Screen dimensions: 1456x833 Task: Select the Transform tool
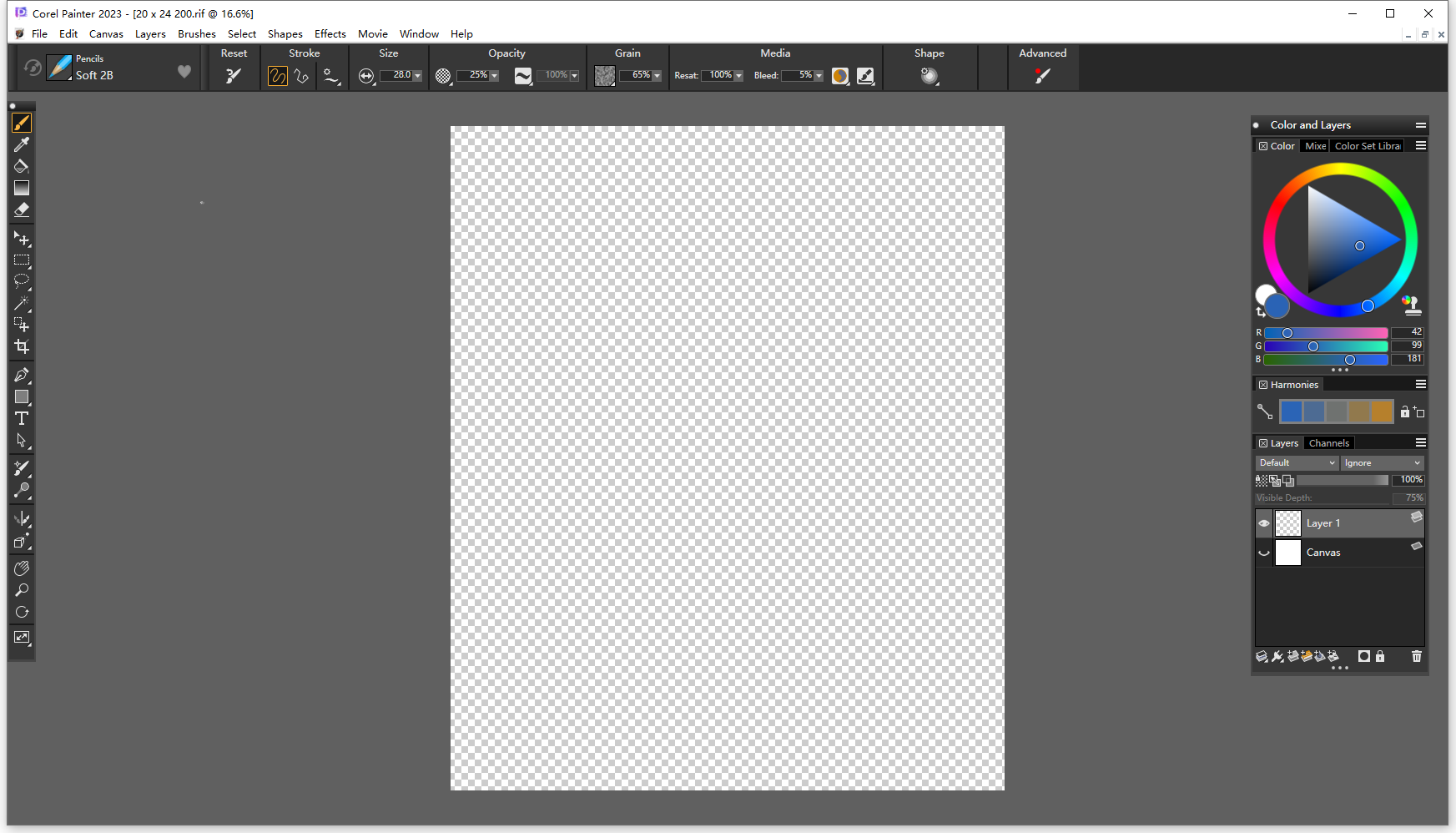click(22, 239)
